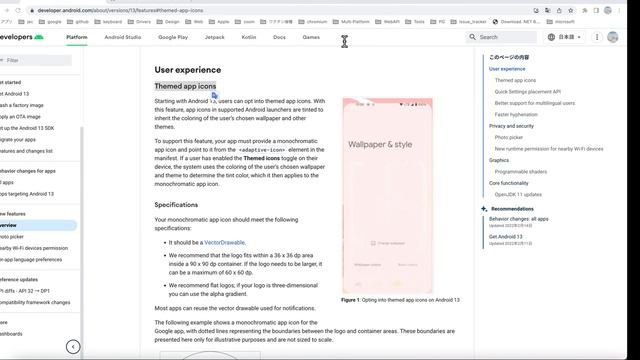640x360 pixels.
Task: Select the Google Play tab
Action: (173, 37)
